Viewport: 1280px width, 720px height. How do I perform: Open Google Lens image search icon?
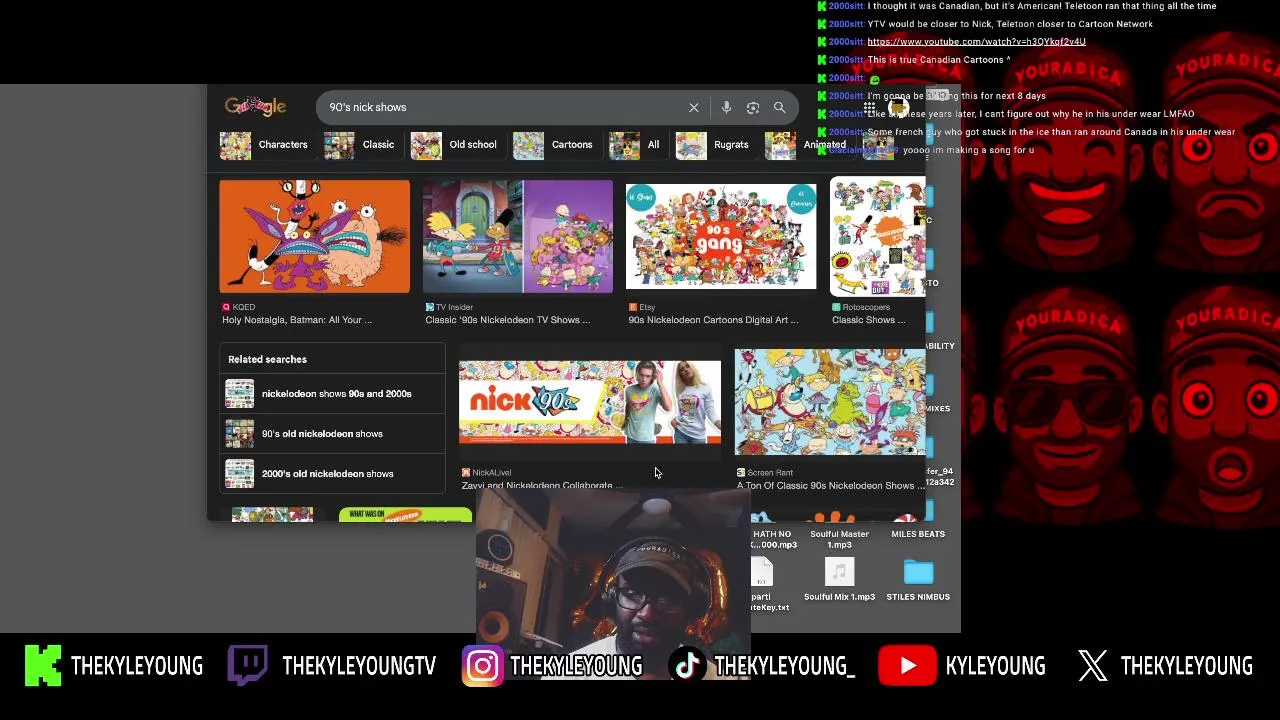753,107
